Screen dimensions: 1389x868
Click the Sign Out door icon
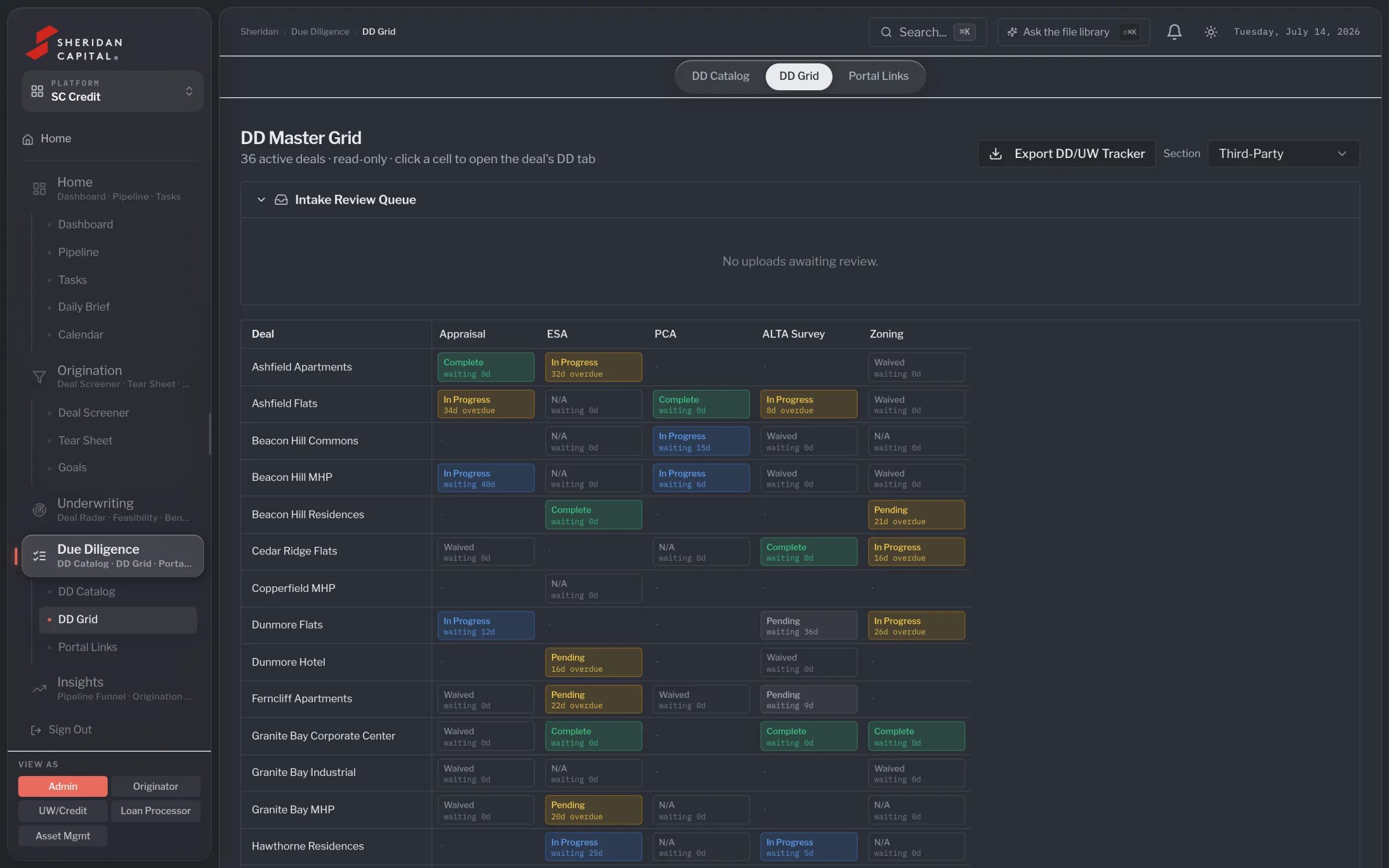coord(35,730)
